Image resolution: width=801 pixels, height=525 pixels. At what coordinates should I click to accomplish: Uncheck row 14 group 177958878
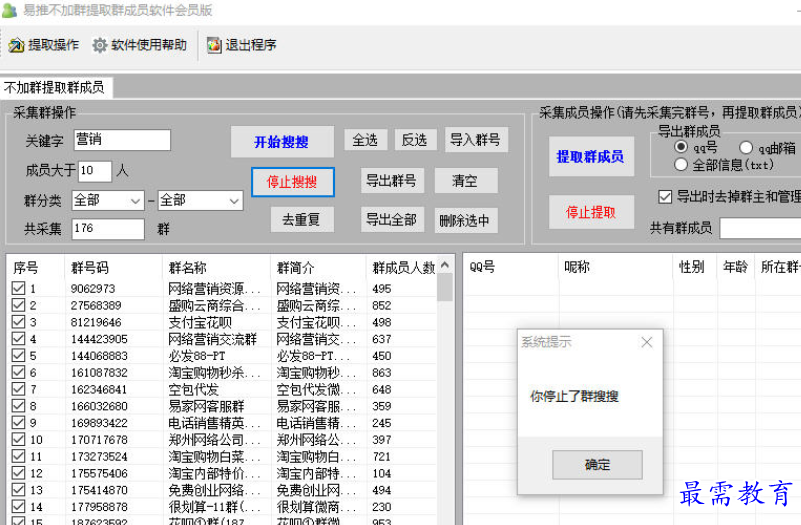[x=18, y=507]
